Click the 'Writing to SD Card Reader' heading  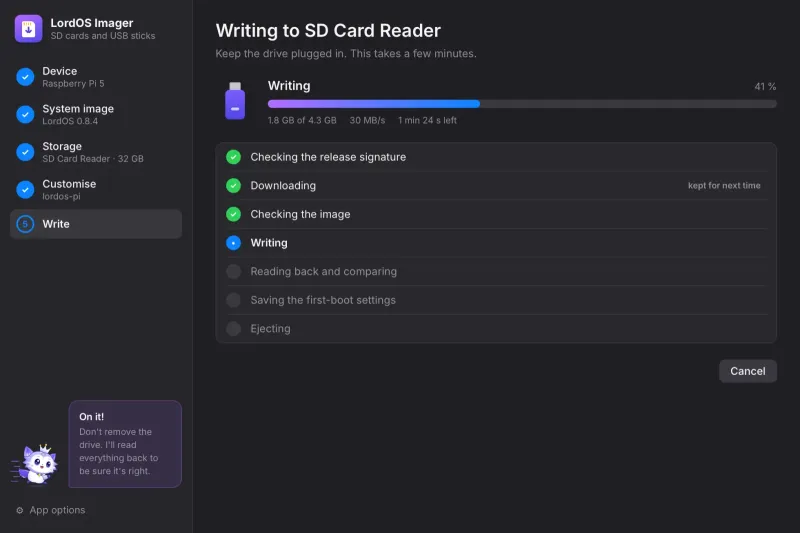tap(328, 31)
